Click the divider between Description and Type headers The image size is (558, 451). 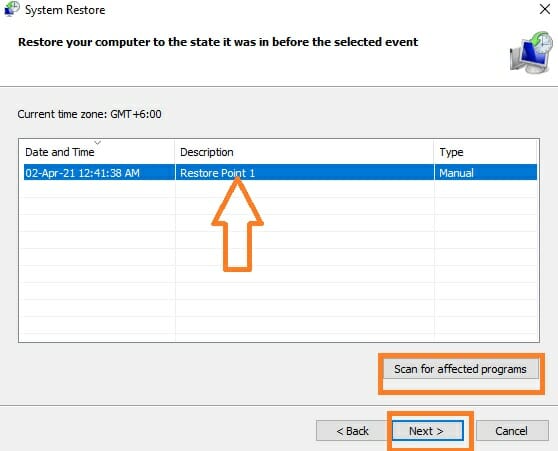[x=434, y=152]
